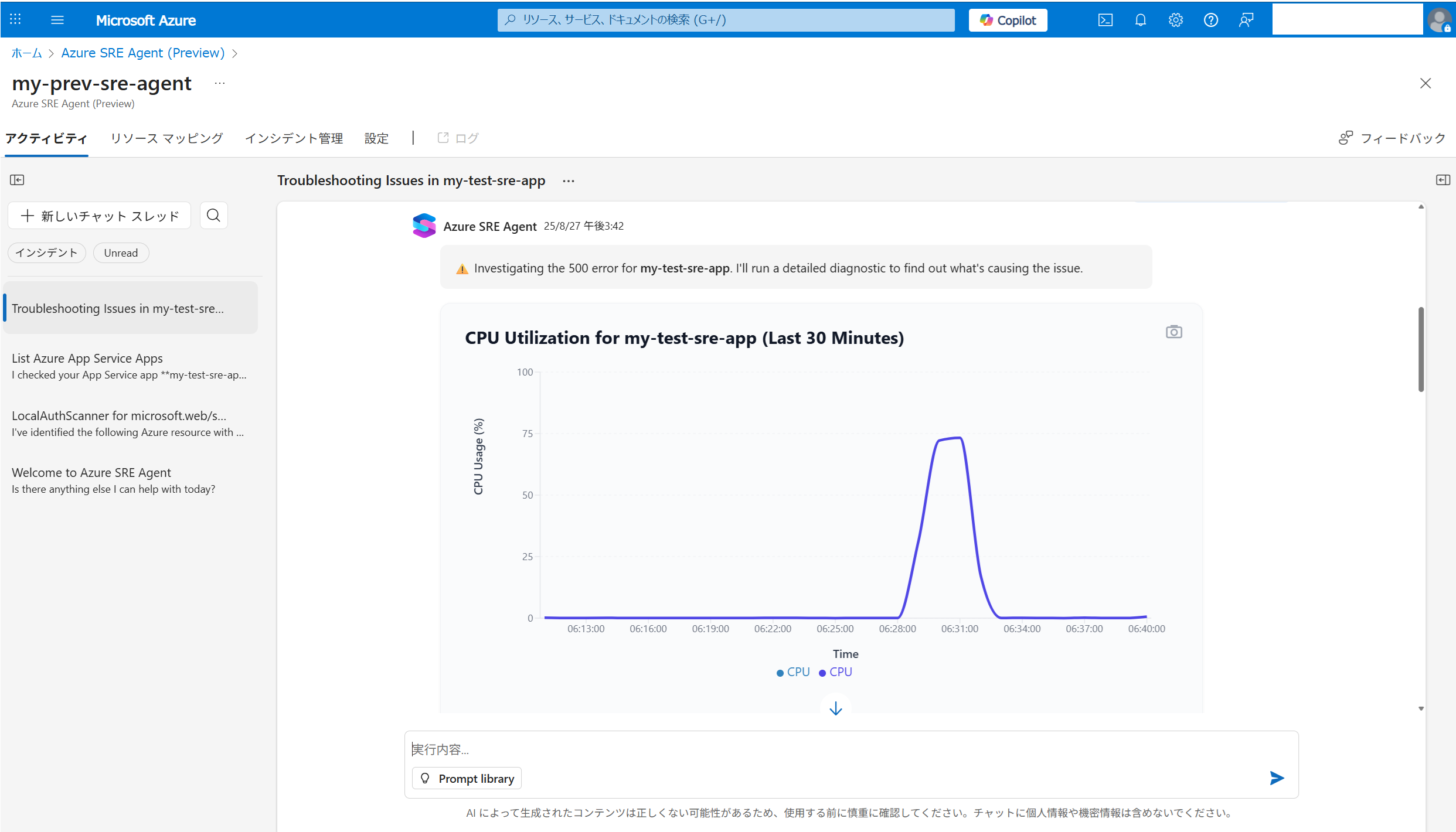Viewport: 1456px width, 832px height.
Task: Toggle the インシデント filter chip
Action: coord(47,253)
